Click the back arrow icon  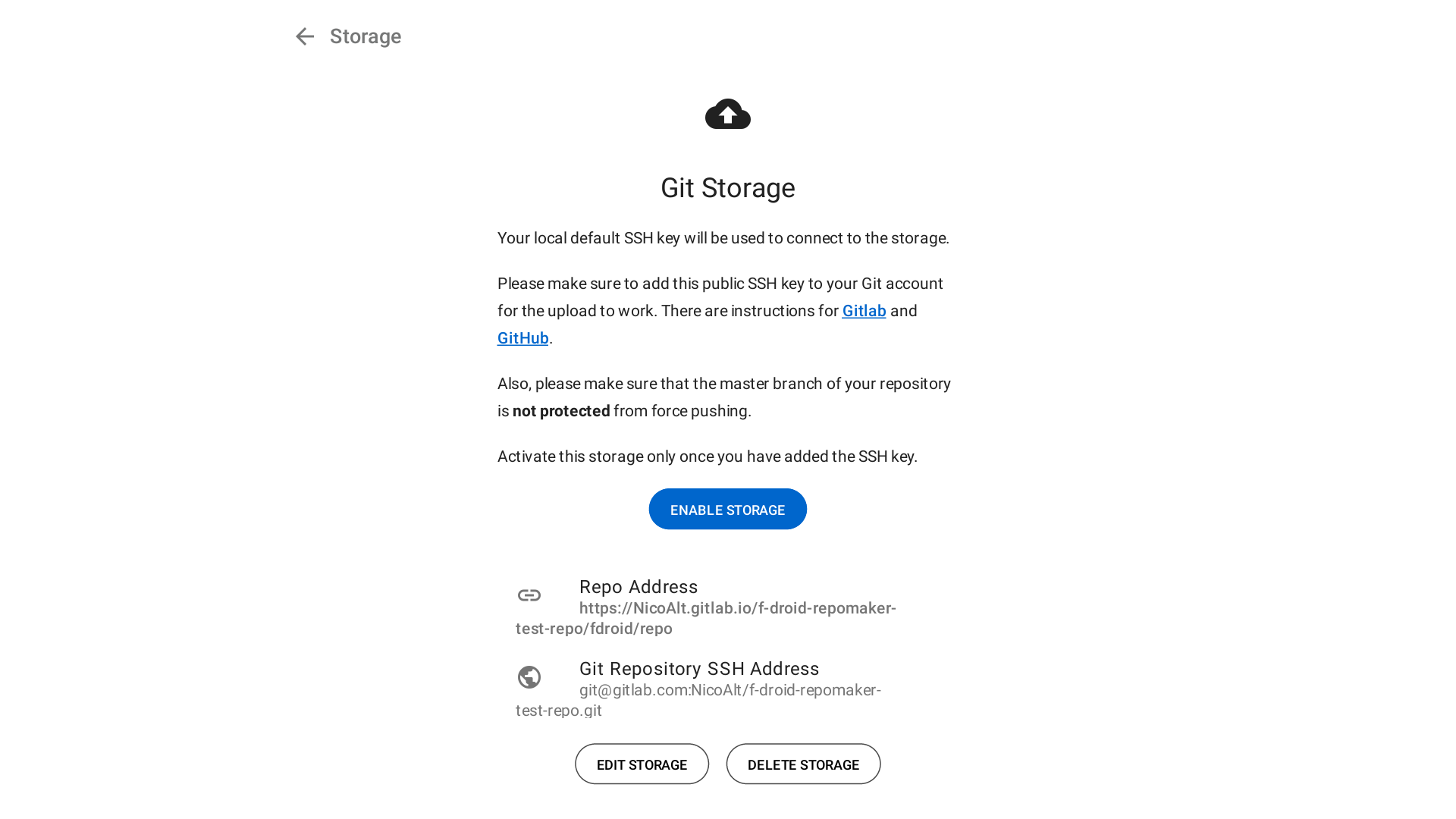304,36
